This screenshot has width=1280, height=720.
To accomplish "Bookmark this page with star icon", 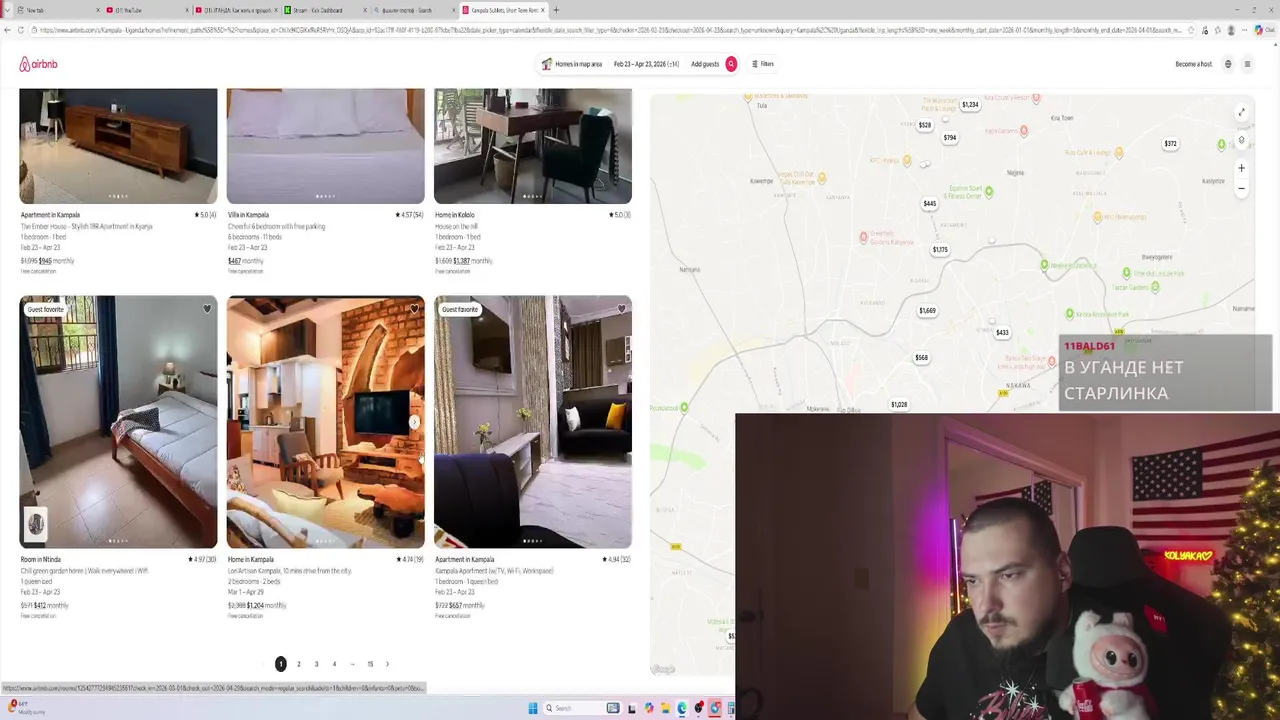I will click(x=1191, y=30).
